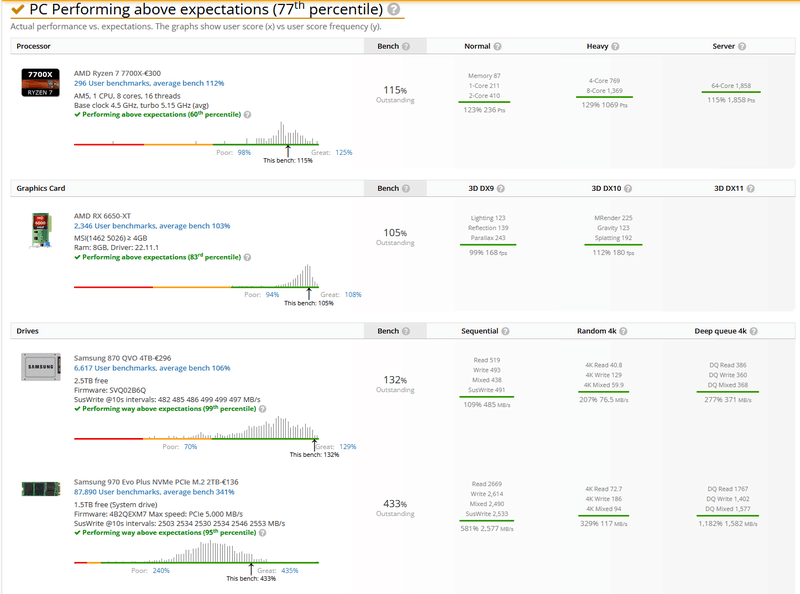This screenshot has height=594, width=800.
Task: Click 109% 485 MB/s sequential result
Action: pyautogui.click(x=487, y=405)
